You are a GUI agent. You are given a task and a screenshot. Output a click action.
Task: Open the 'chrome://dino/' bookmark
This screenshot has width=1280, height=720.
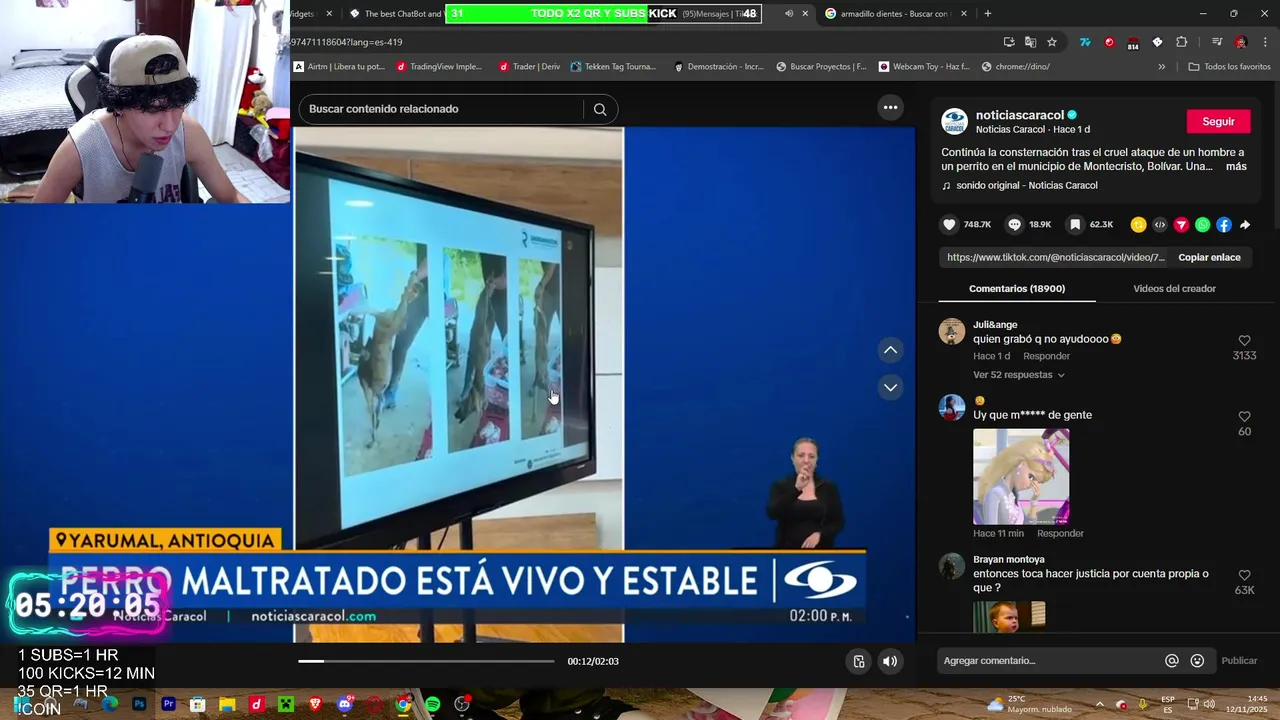coord(1015,67)
